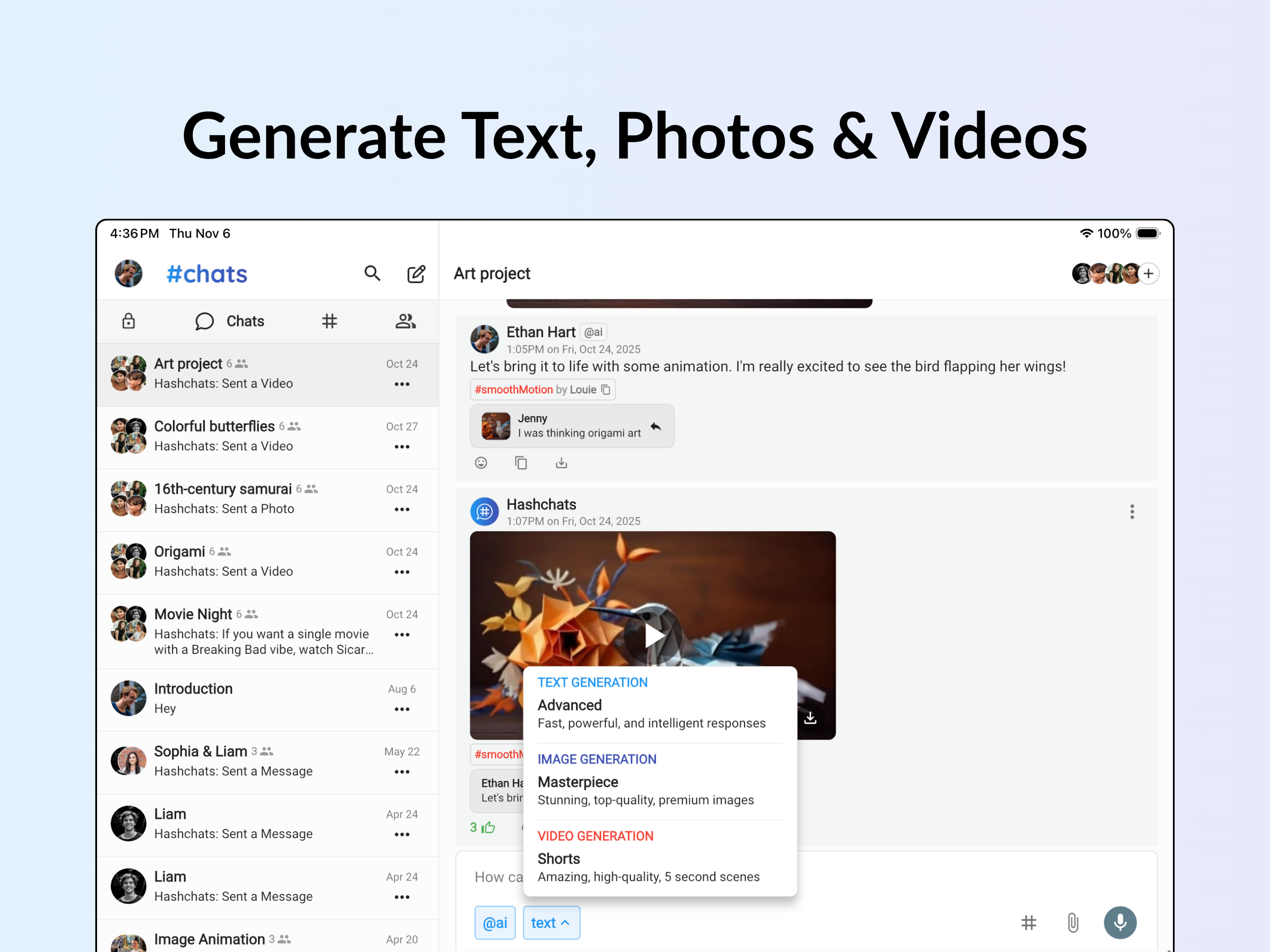View Art project member avatars
The image size is (1270, 952).
(1105, 273)
